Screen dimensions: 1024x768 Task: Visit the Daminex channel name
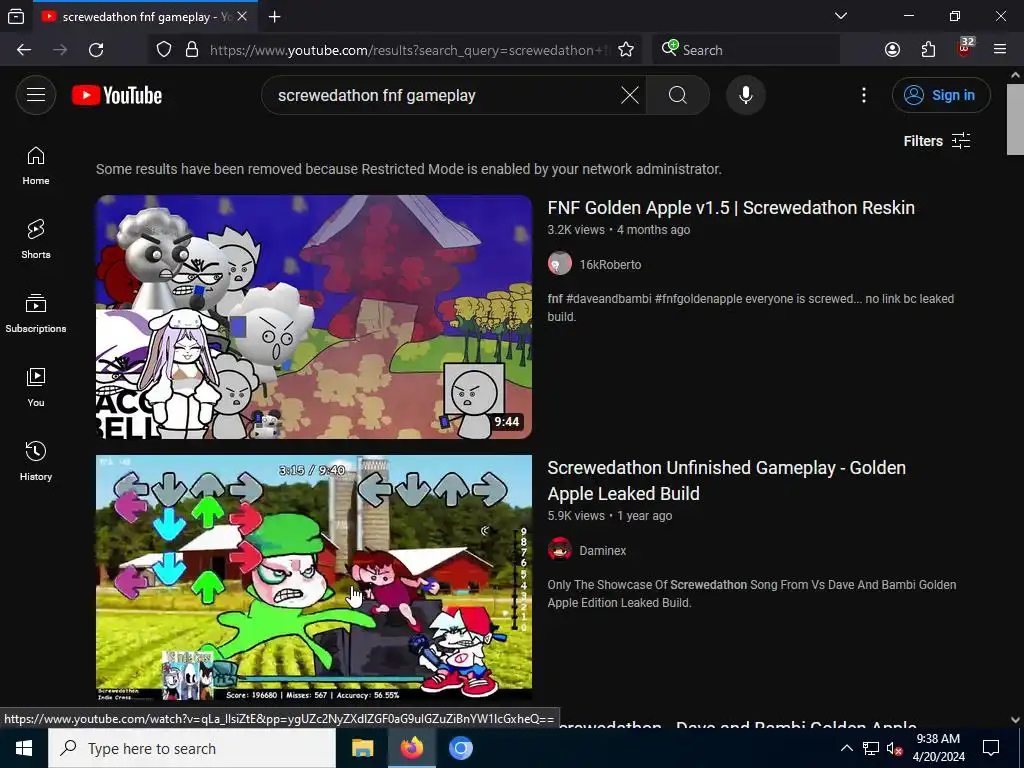(603, 551)
